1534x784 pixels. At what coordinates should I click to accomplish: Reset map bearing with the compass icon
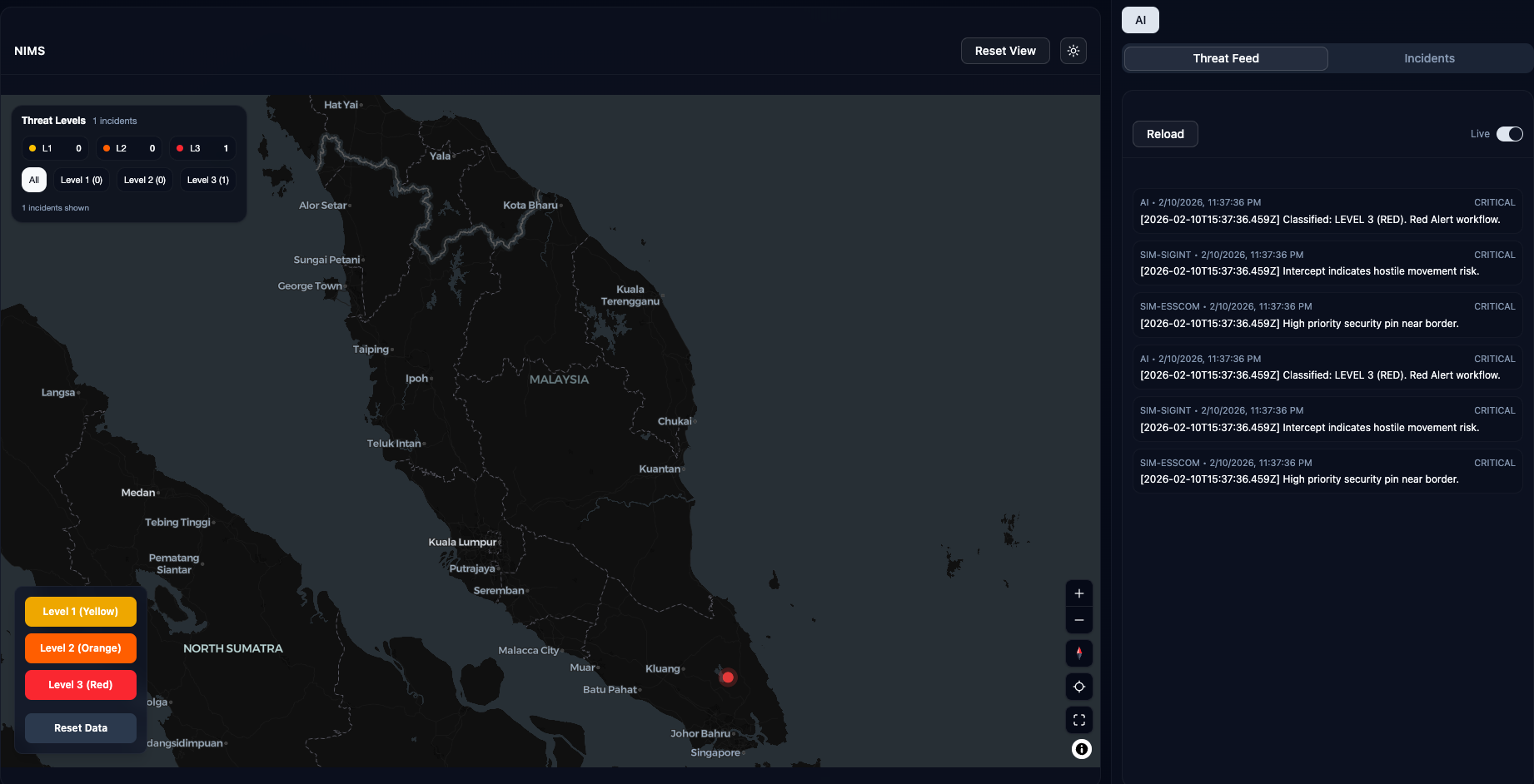pyautogui.click(x=1078, y=653)
